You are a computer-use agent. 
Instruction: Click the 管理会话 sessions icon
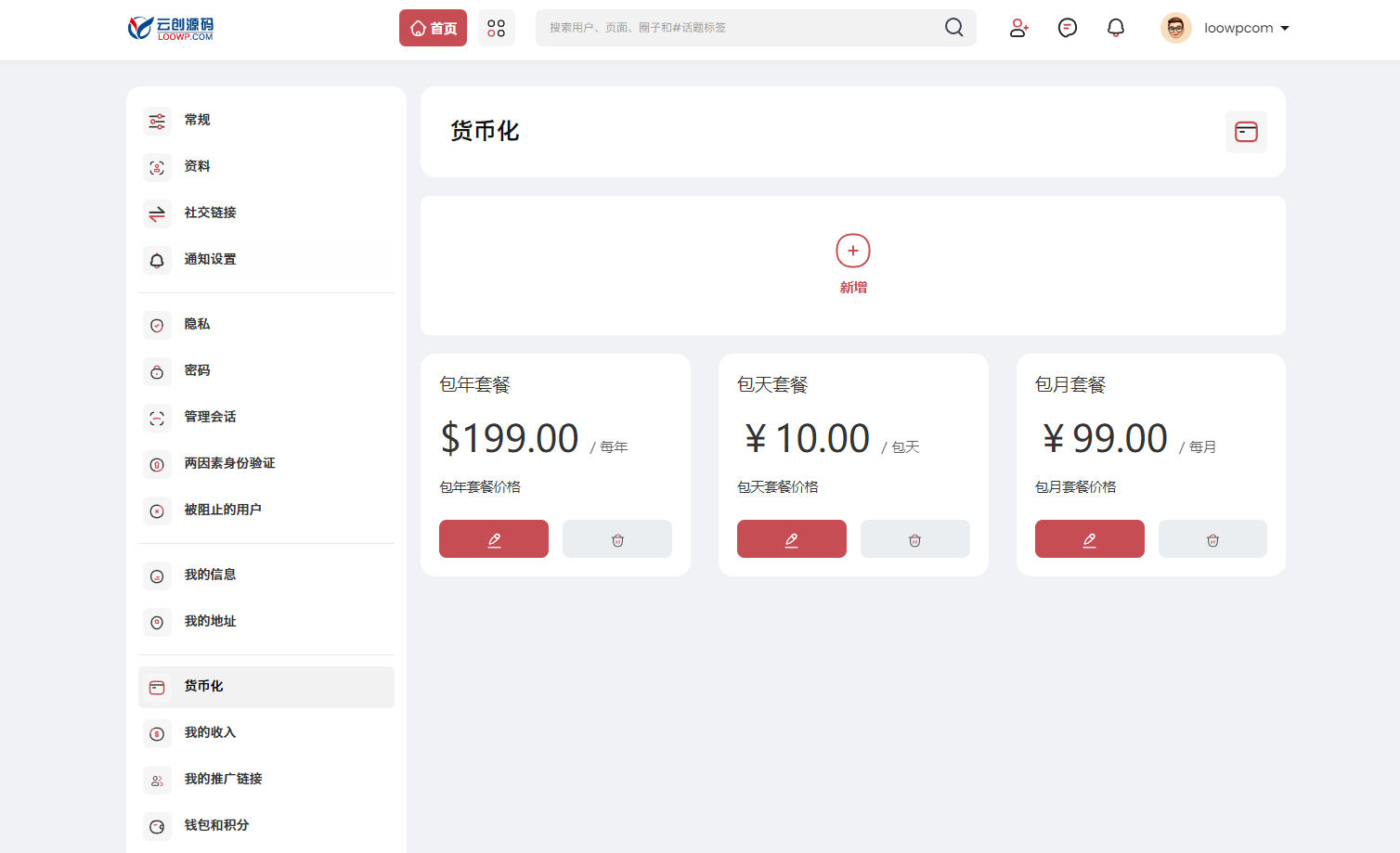pyautogui.click(x=157, y=419)
